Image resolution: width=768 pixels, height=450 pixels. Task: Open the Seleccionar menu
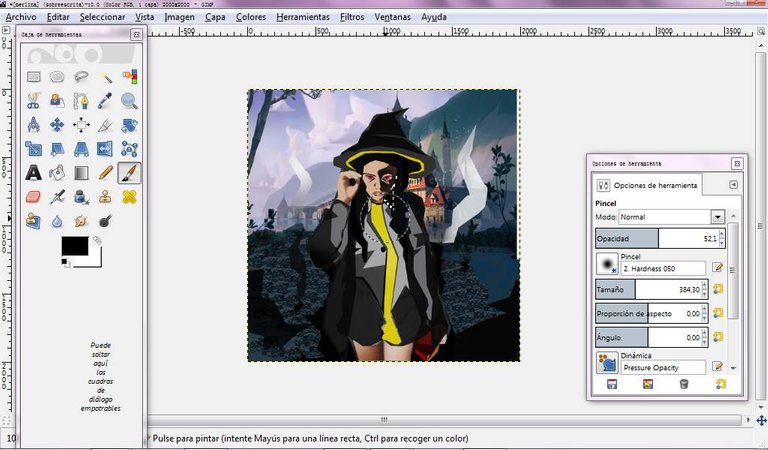102,17
